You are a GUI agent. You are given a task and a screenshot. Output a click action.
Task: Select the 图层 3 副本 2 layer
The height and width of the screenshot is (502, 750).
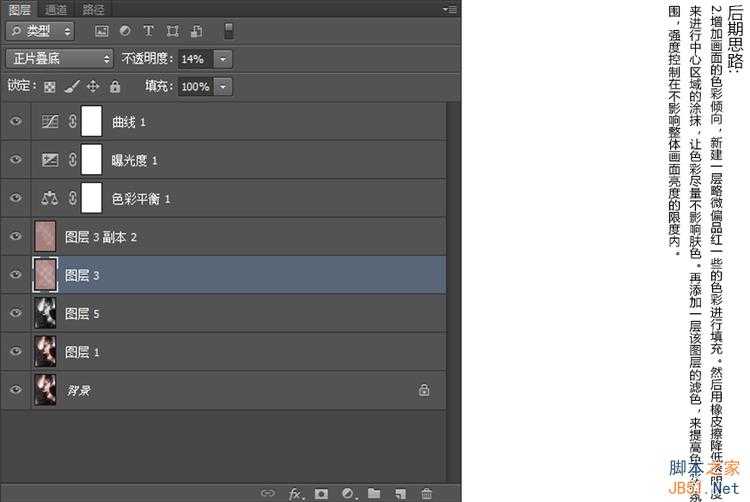click(100, 237)
